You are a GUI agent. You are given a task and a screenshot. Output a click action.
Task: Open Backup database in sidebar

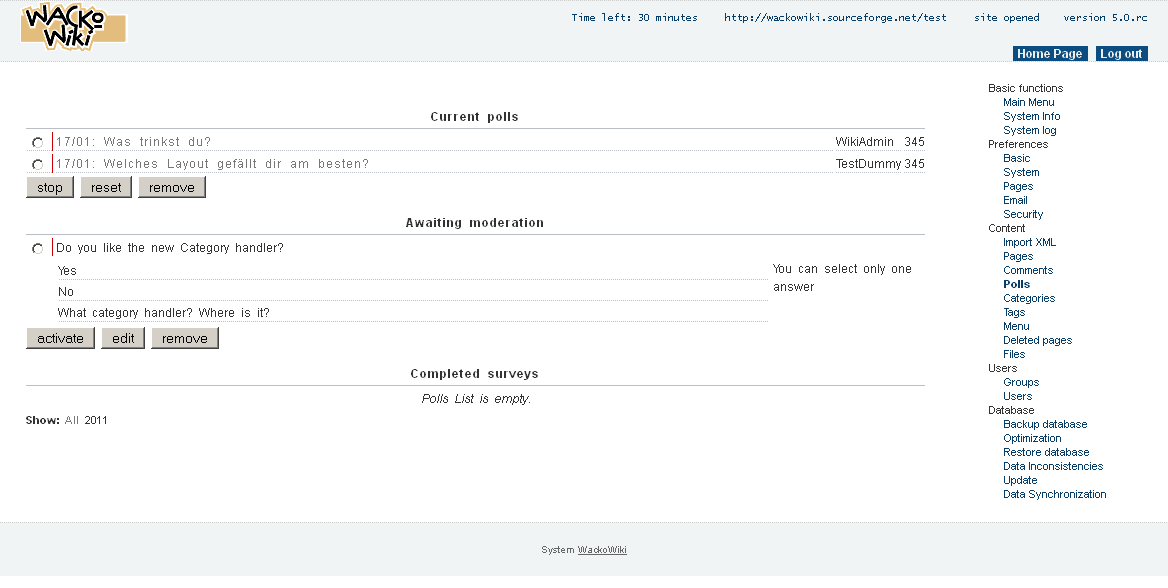click(x=1045, y=424)
